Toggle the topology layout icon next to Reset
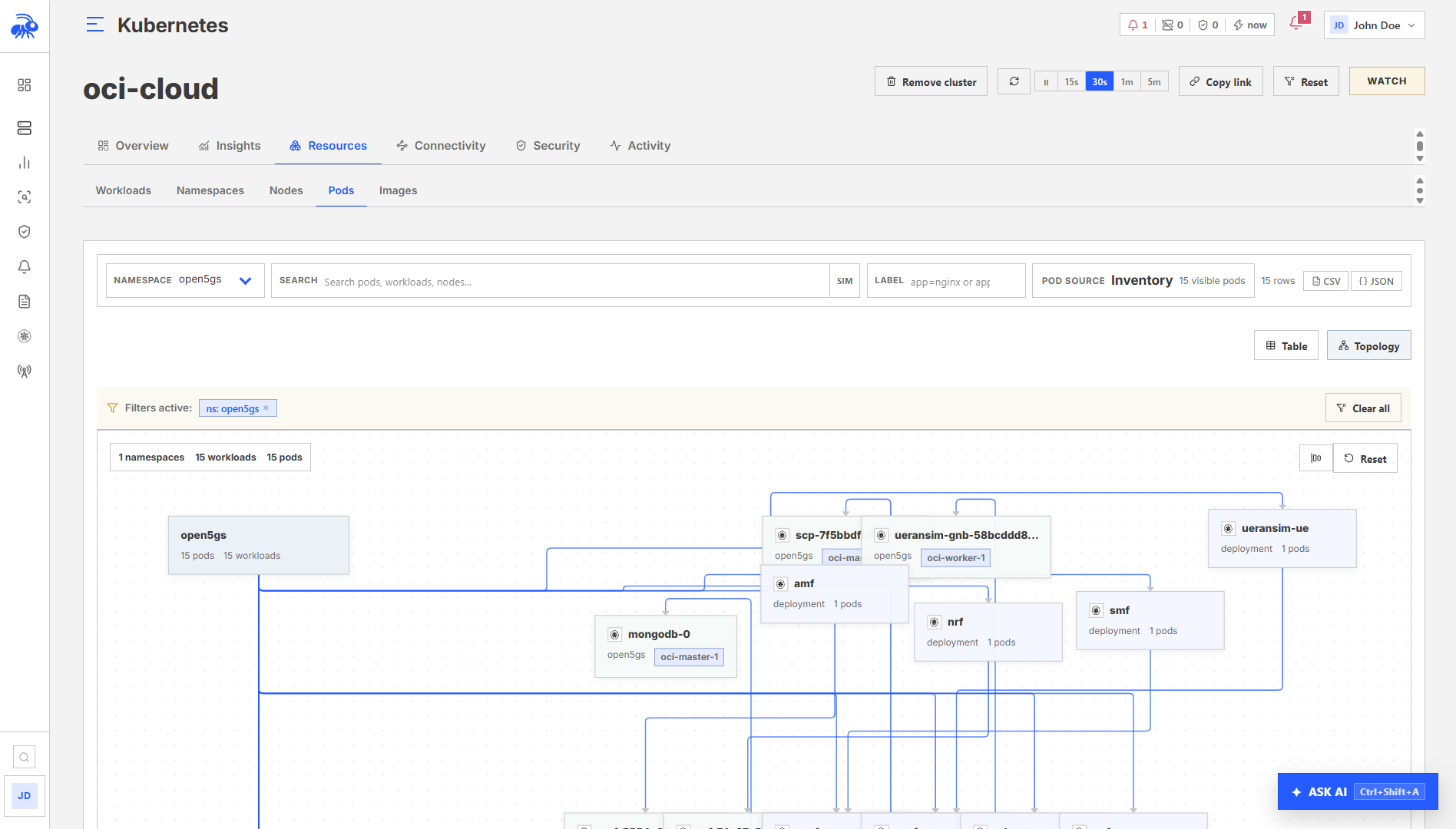Screen dimensions: 1456x829 (x=1316, y=458)
